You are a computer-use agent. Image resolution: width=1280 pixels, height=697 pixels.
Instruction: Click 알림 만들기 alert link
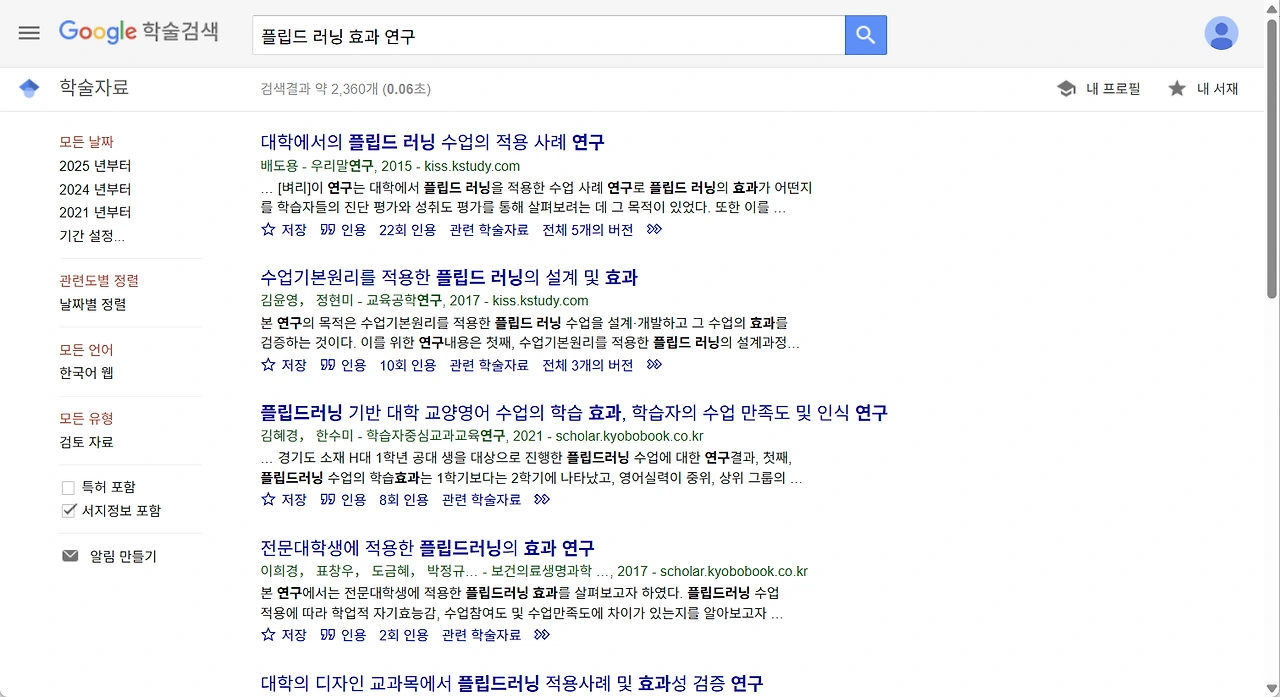coord(123,556)
